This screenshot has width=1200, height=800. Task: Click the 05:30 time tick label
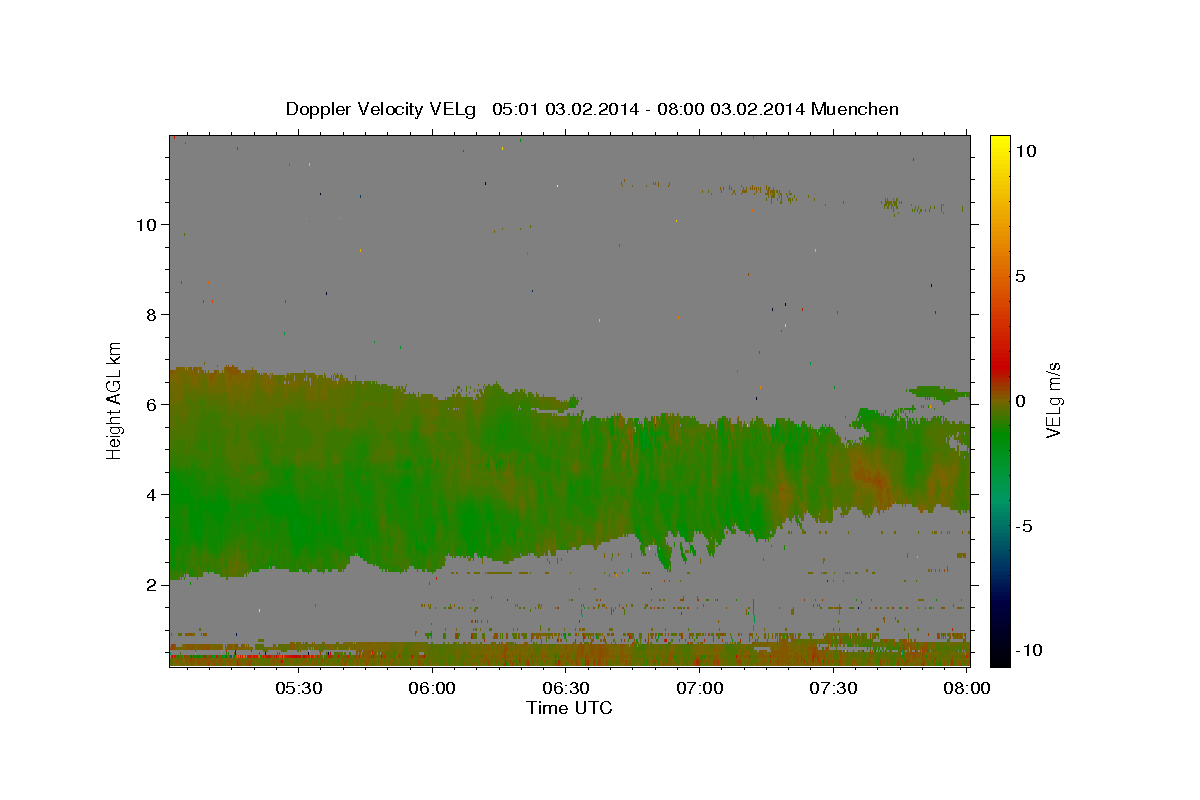[x=298, y=689]
